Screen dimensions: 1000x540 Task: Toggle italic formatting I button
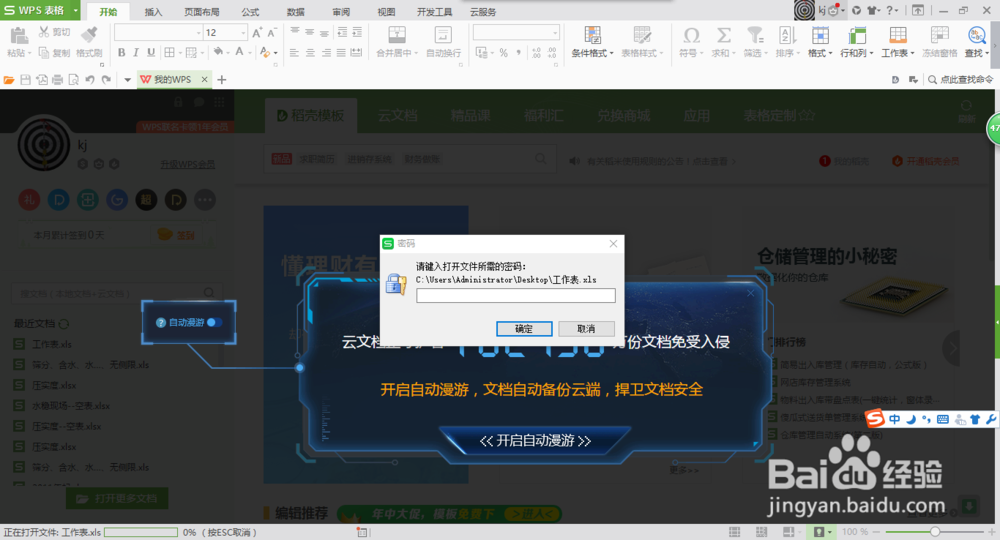136,52
